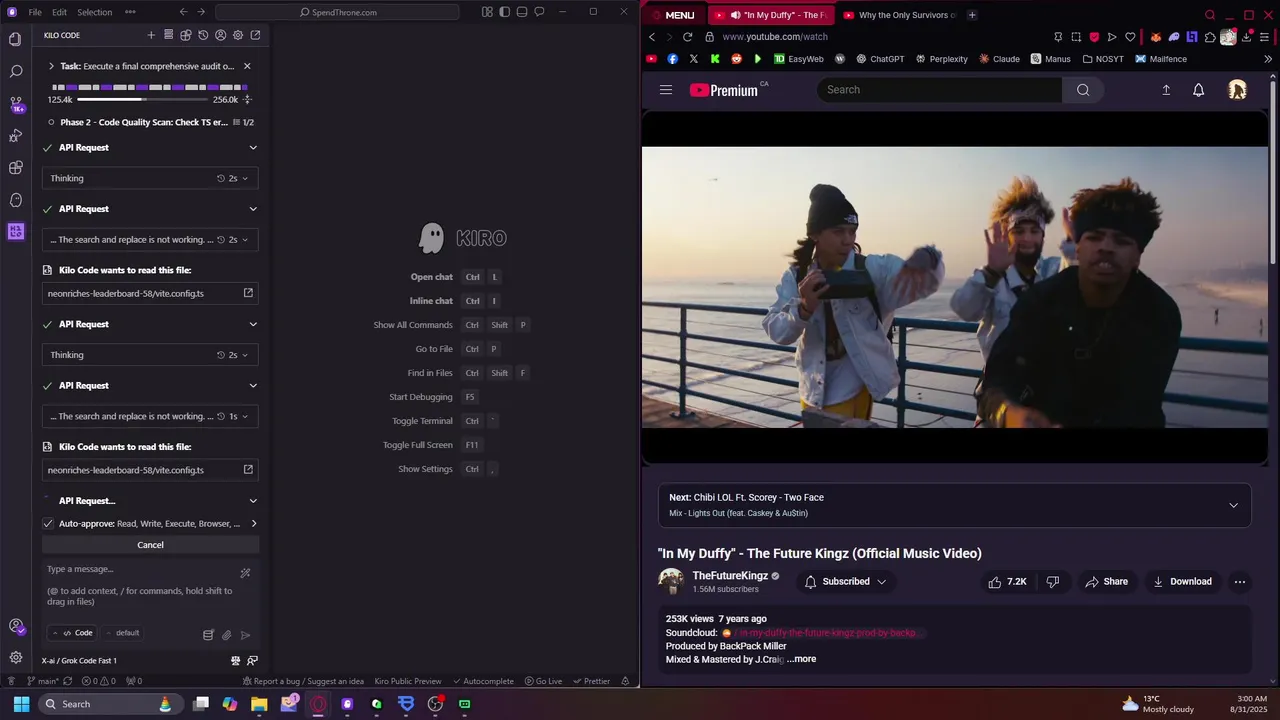Close the current Kilo Code task
The width and height of the screenshot is (1280, 720).
click(247, 66)
